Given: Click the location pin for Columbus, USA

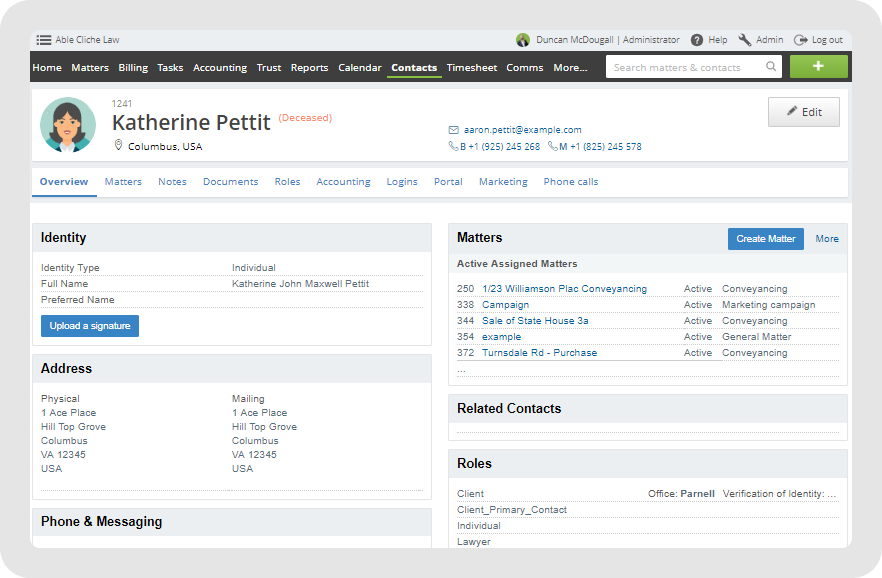Looking at the screenshot, I should [x=118, y=144].
